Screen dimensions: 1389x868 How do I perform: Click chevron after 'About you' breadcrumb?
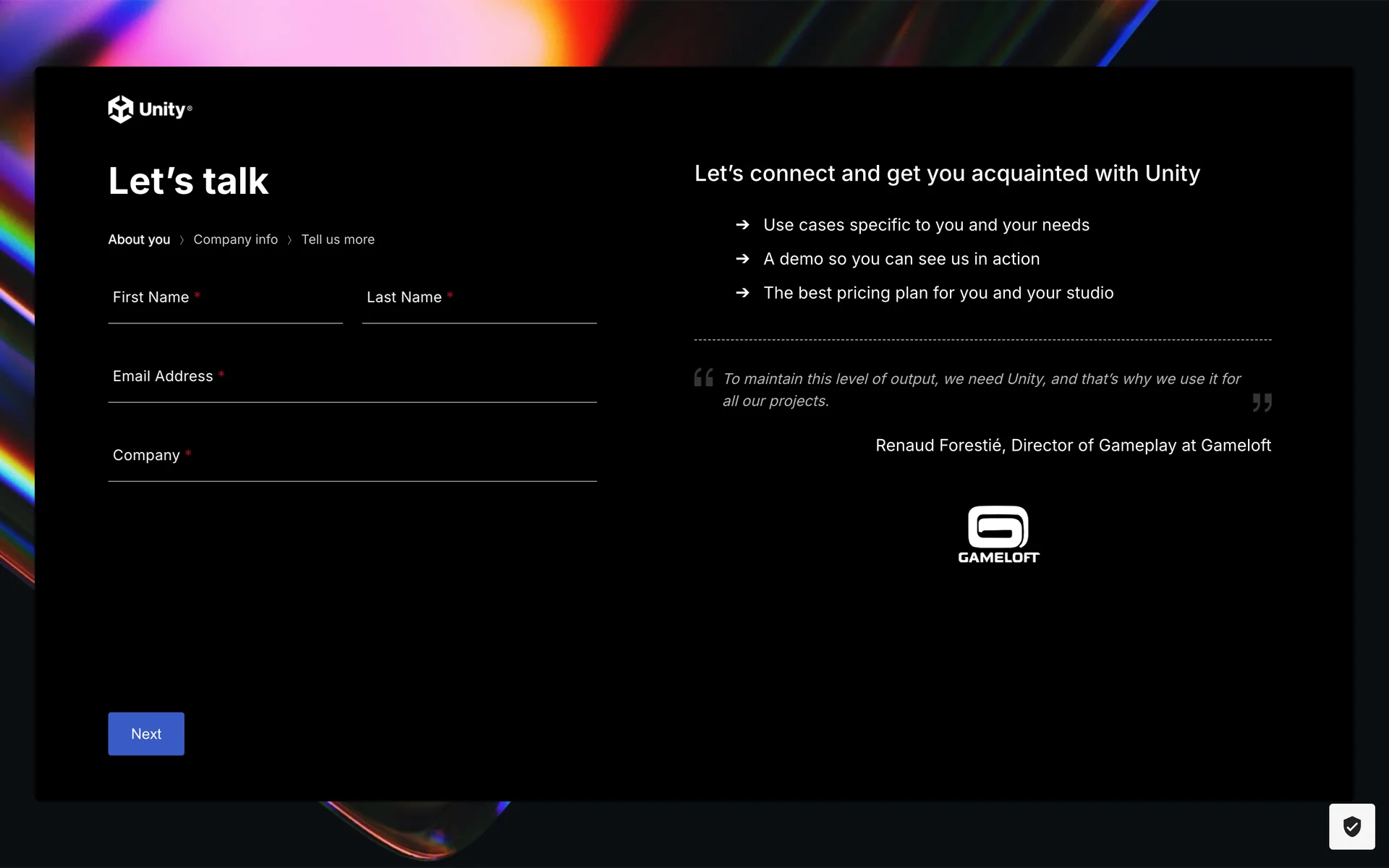(x=182, y=240)
